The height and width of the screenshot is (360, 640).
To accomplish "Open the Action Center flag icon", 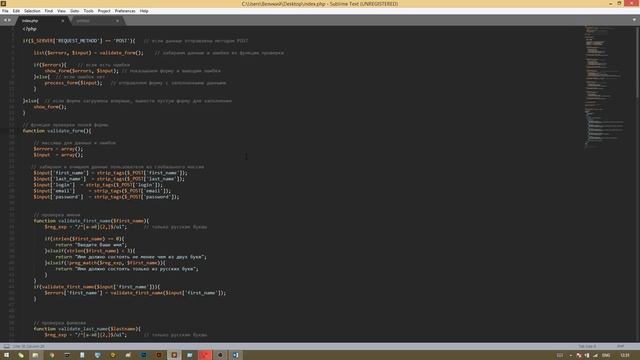I will (x=579, y=356).
